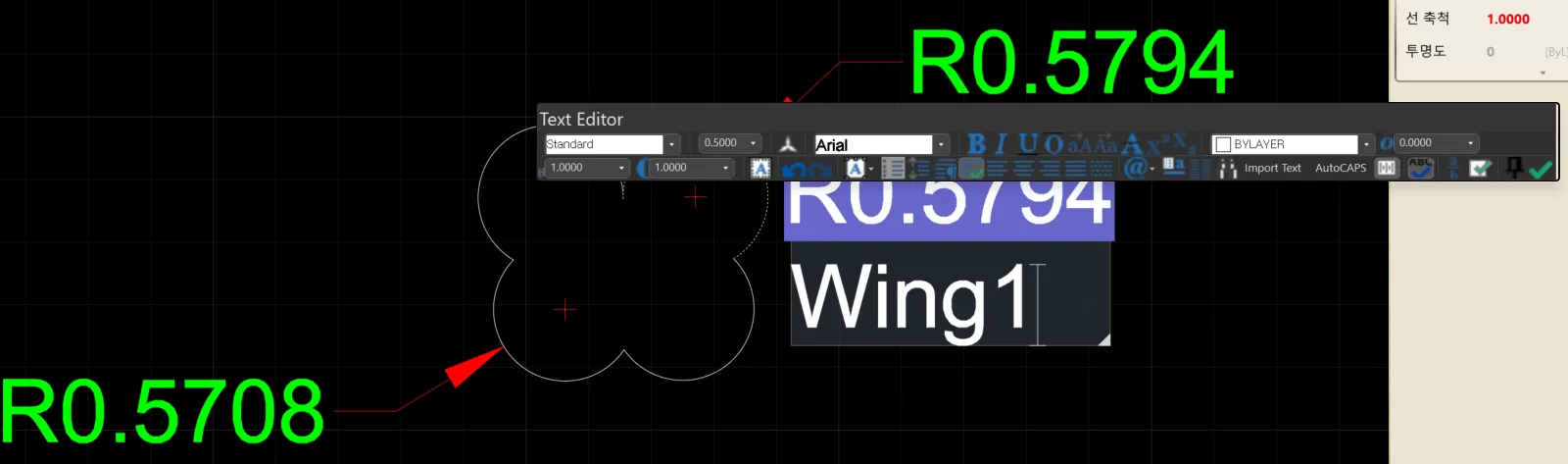Click the annotative tripod icon
1568x464 pixels.
788,144
